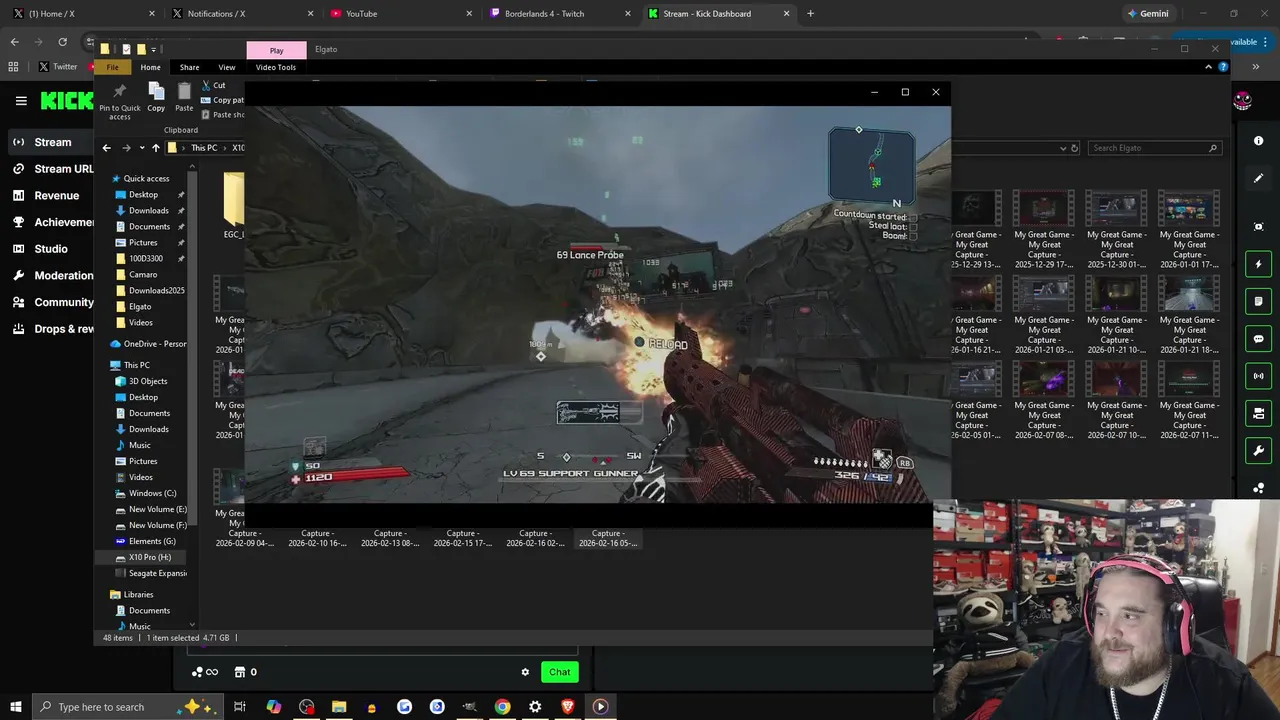
Task: Click the Kick profile avatar icon
Action: coord(1242,100)
